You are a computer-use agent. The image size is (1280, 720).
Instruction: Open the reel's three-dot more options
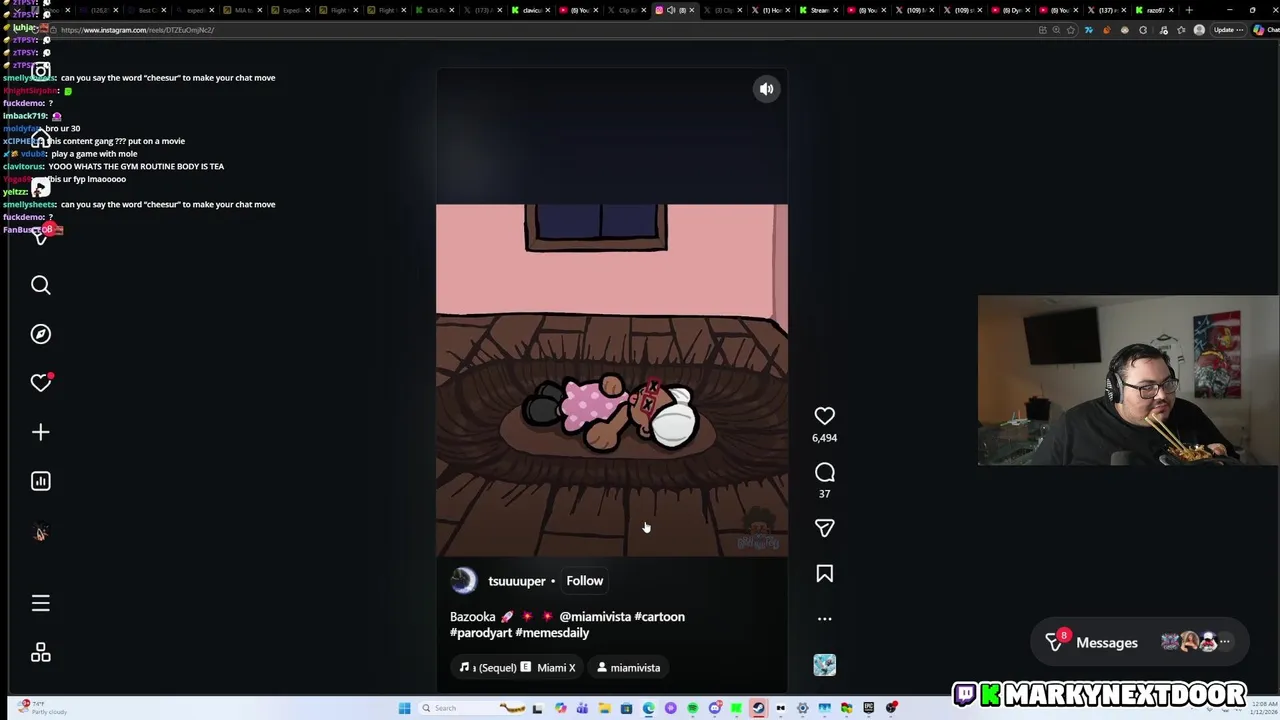pyautogui.click(x=824, y=619)
